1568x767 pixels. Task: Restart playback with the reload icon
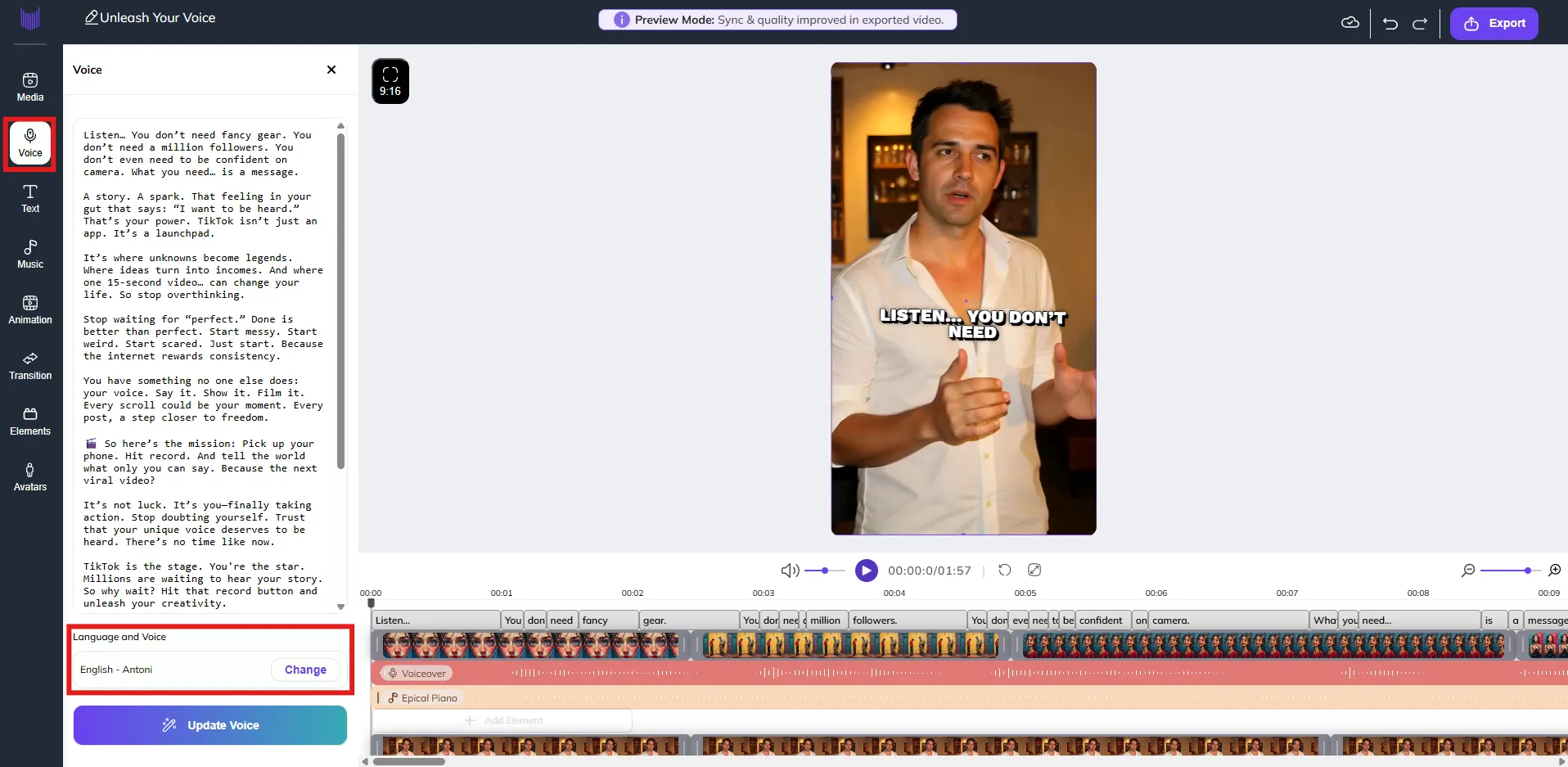(1005, 570)
